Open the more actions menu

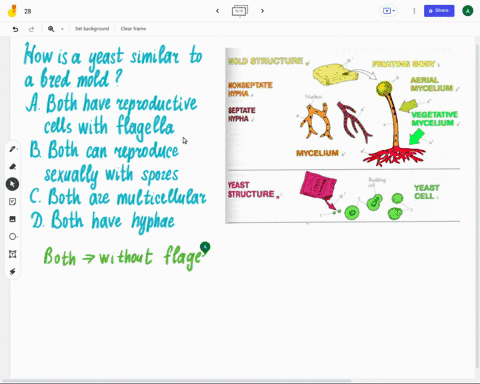pos(414,11)
